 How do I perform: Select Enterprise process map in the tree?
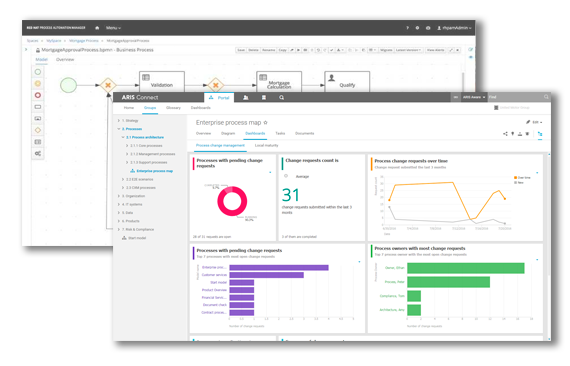[x=152, y=171]
